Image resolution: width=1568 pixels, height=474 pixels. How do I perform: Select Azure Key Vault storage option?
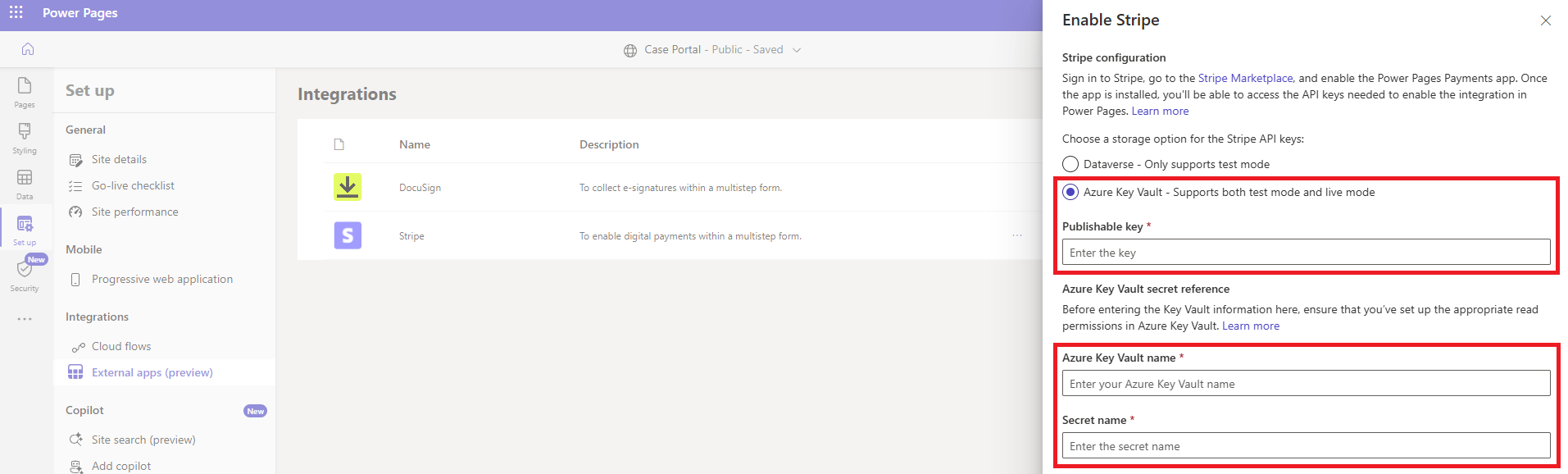point(1070,192)
